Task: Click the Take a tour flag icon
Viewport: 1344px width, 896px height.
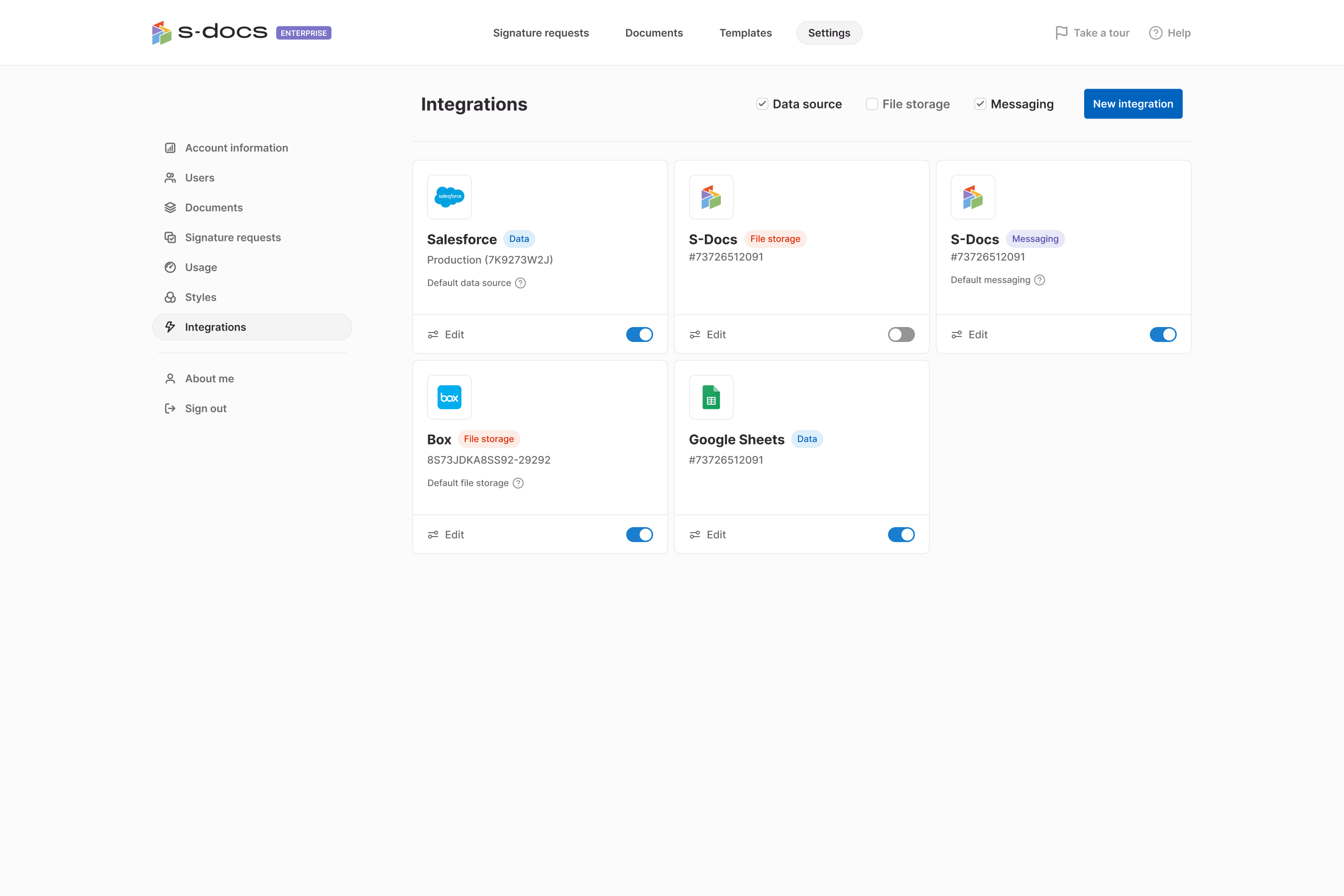Action: point(1061,32)
